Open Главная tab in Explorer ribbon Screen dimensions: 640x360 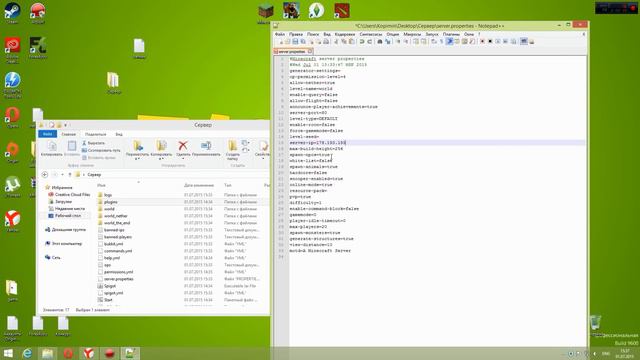69,134
